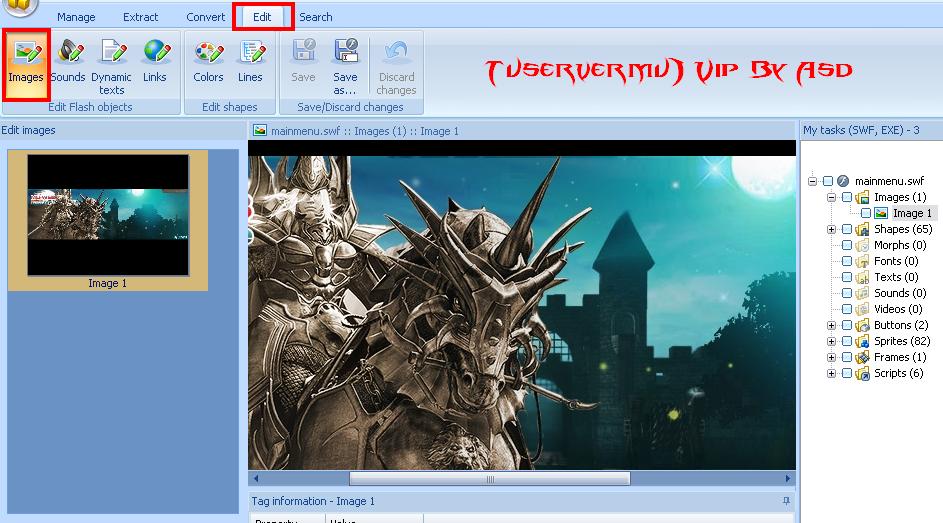Viewport: 943px width, 523px height.
Task: Switch to the Edit ribbon tab
Action: point(262,17)
